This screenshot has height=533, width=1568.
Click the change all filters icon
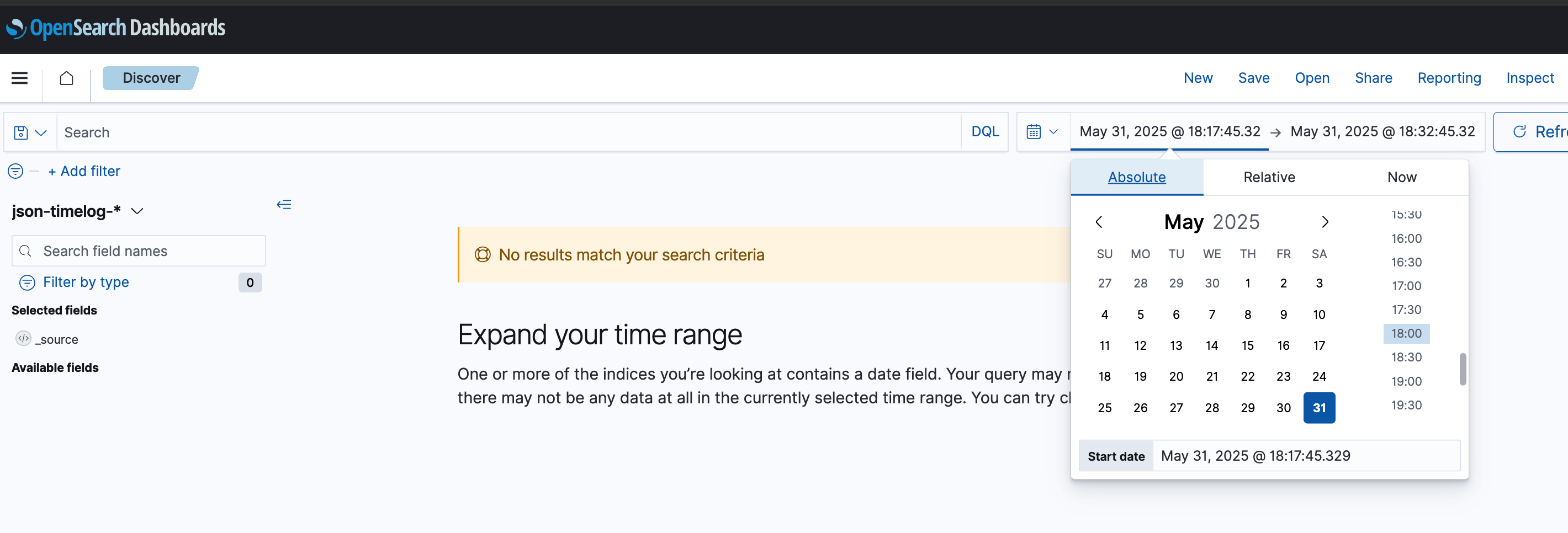click(16, 172)
